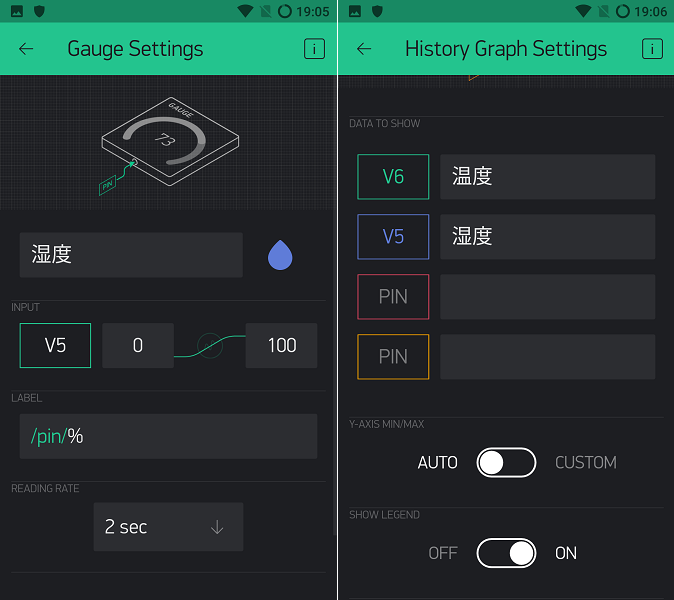Screen dimensions: 674x600
Task: Tap right status bar image notification icon
Action: coord(355,11)
